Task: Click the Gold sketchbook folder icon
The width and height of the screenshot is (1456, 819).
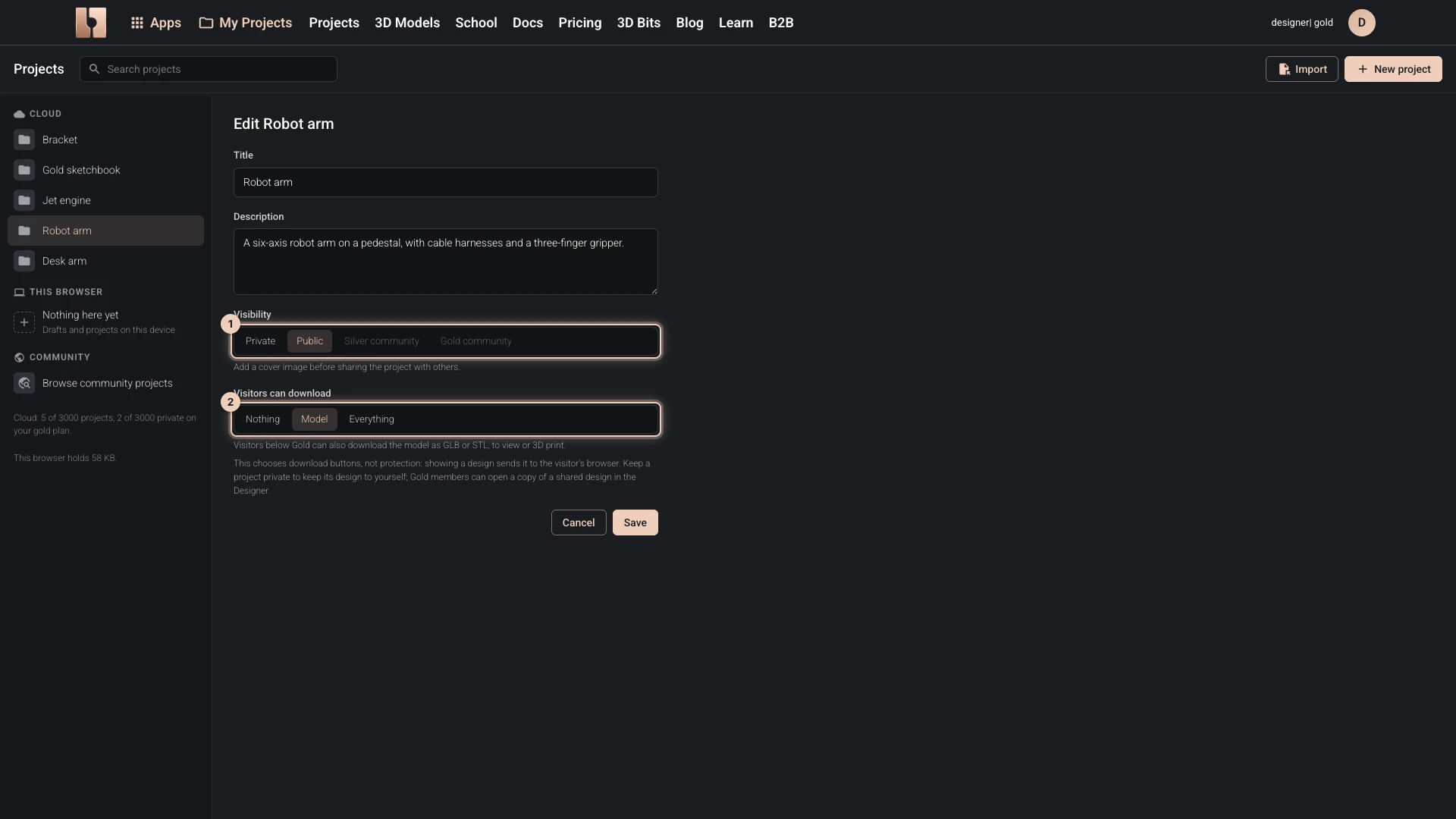Action: (x=24, y=170)
